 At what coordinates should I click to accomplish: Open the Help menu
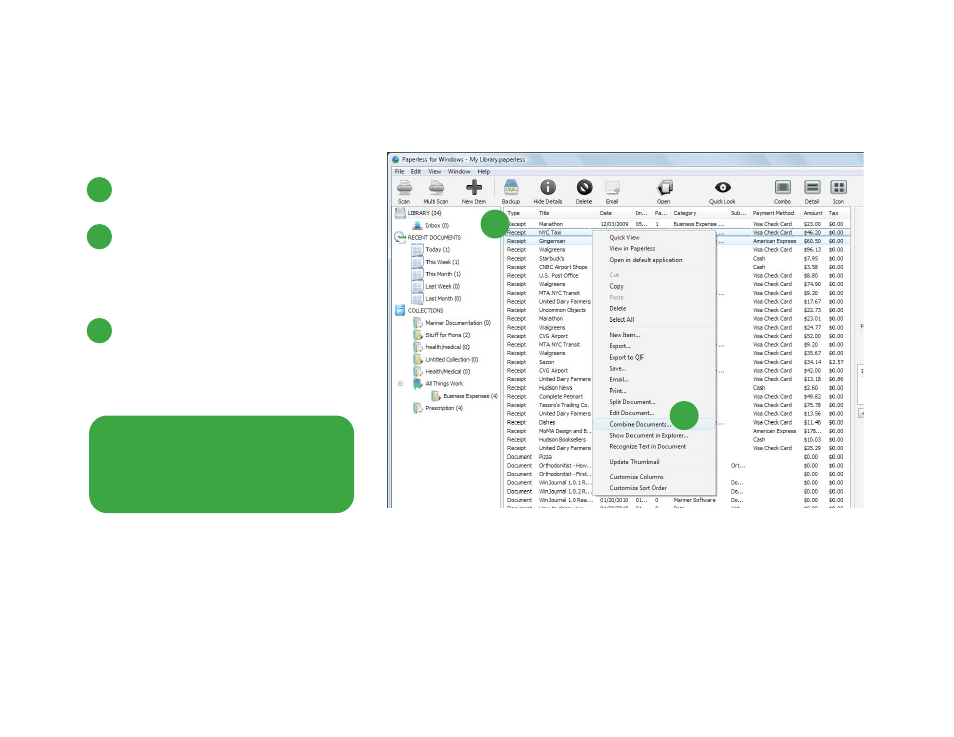click(484, 172)
